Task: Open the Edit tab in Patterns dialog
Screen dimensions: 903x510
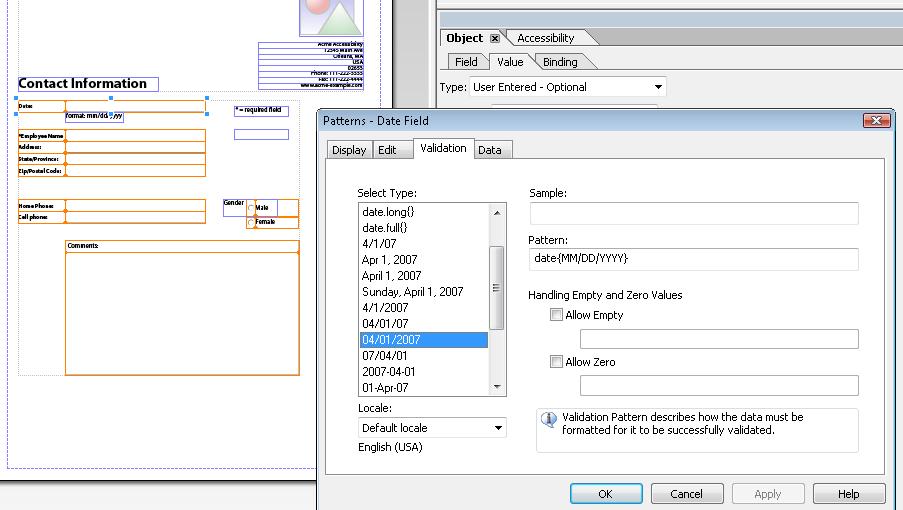Action: [386, 150]
